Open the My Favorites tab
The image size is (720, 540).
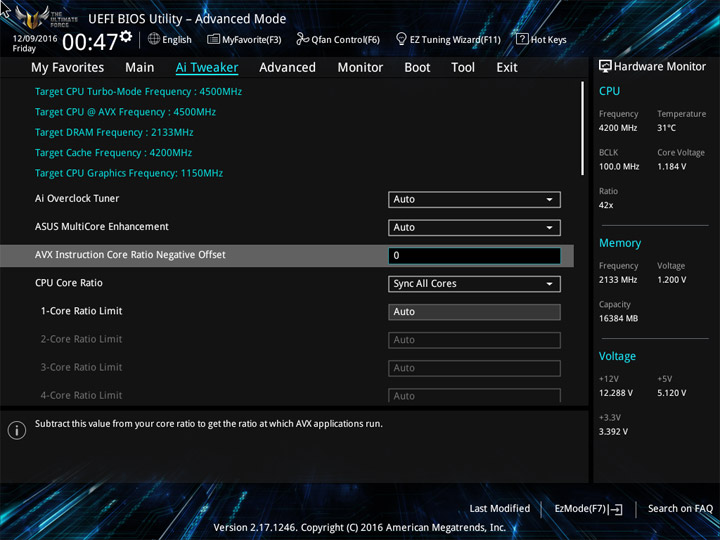click(68, 68)
